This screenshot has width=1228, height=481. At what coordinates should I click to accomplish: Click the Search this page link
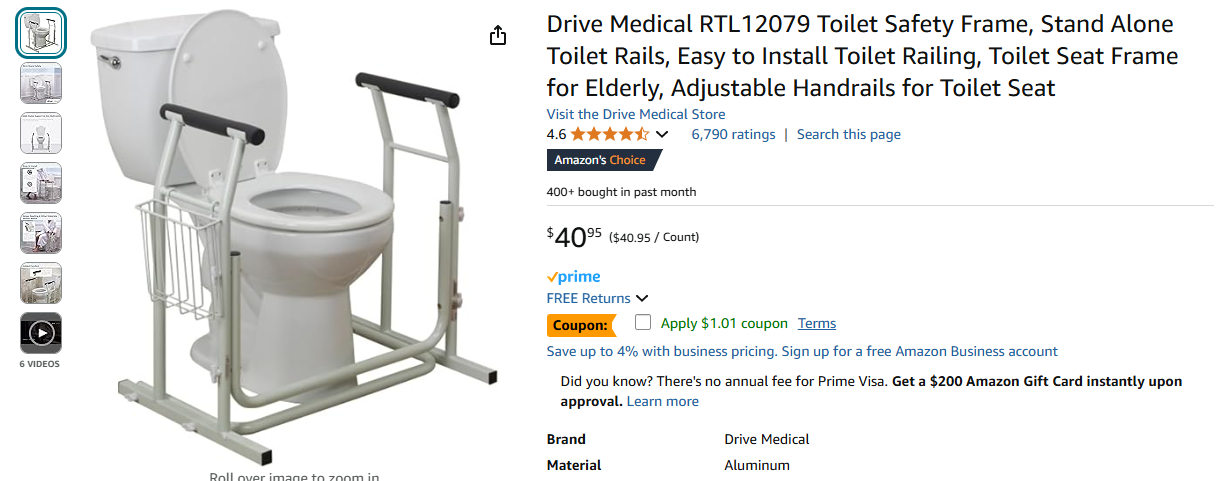(848, 134)
